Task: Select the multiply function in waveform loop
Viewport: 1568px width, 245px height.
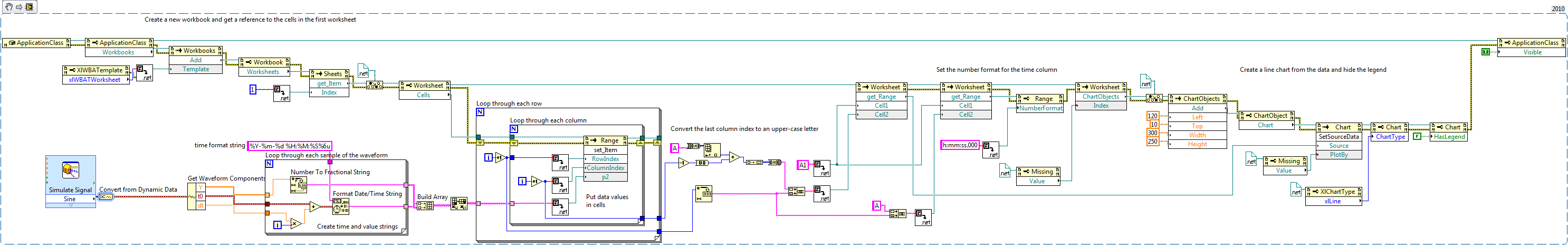Action: (x=296, y=224)
